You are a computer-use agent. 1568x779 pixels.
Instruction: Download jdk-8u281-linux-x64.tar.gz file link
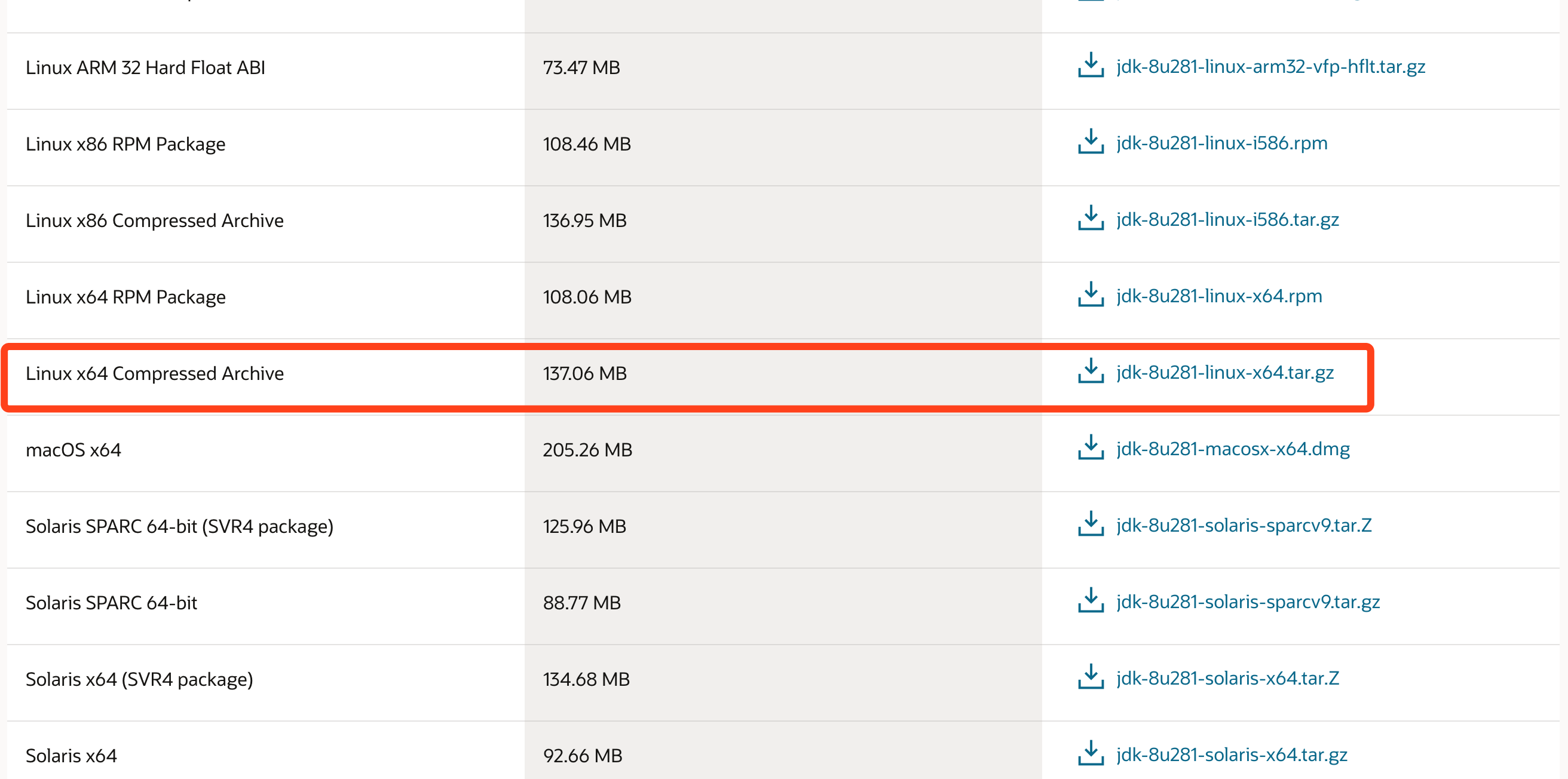(x=1224, y=372)
